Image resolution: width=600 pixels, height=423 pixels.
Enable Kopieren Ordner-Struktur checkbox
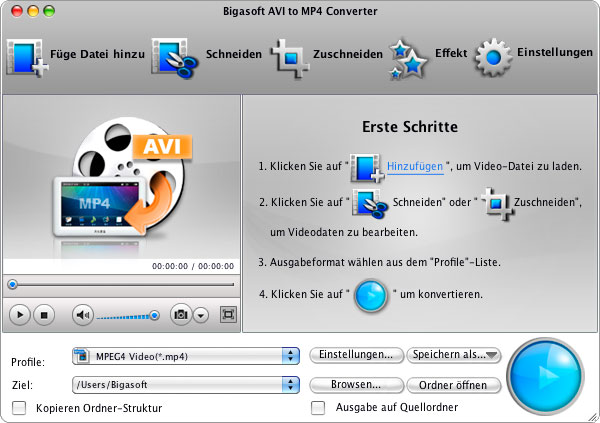[19, 408]
